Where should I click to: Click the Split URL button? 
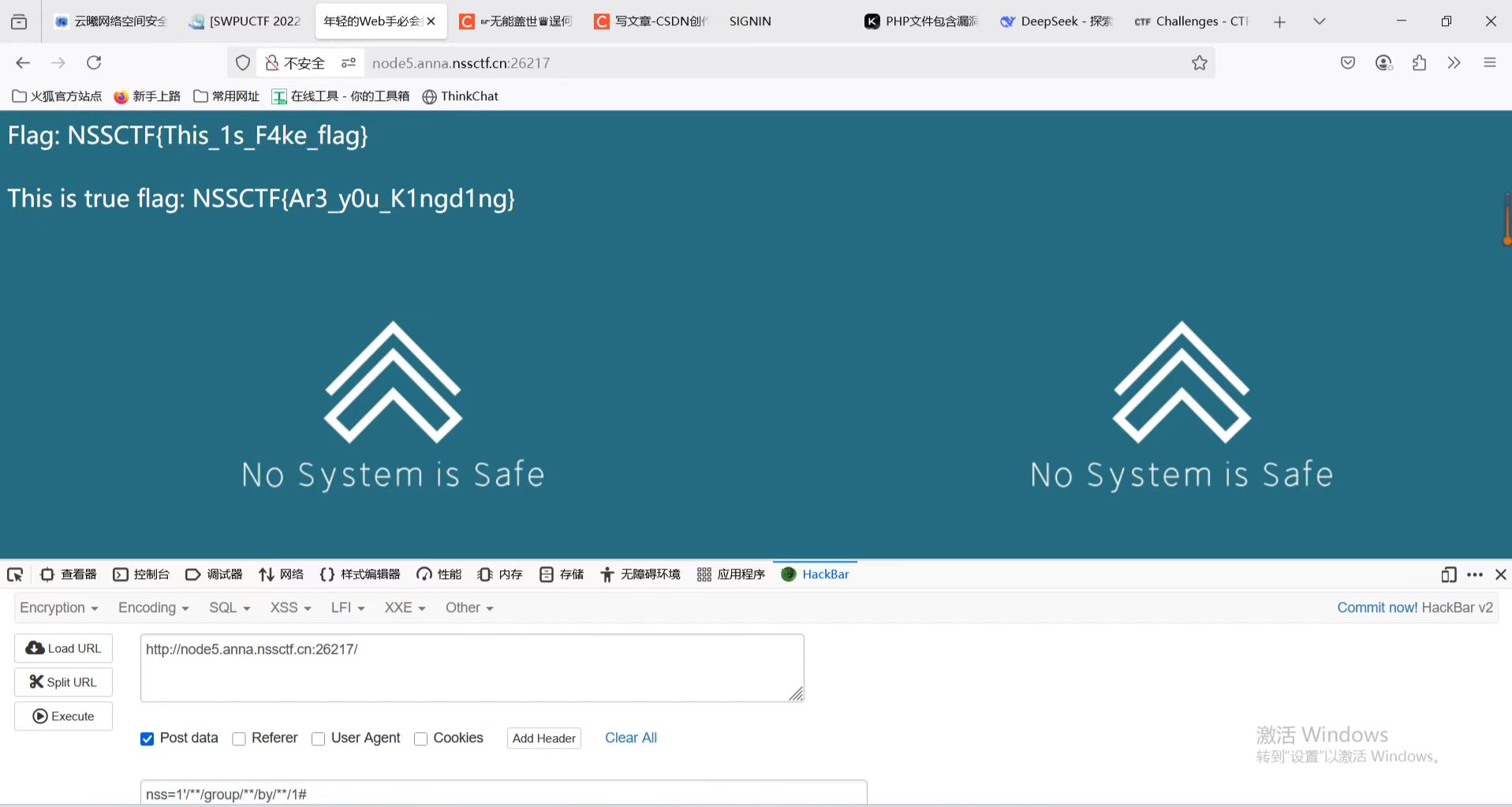point(63,682)
